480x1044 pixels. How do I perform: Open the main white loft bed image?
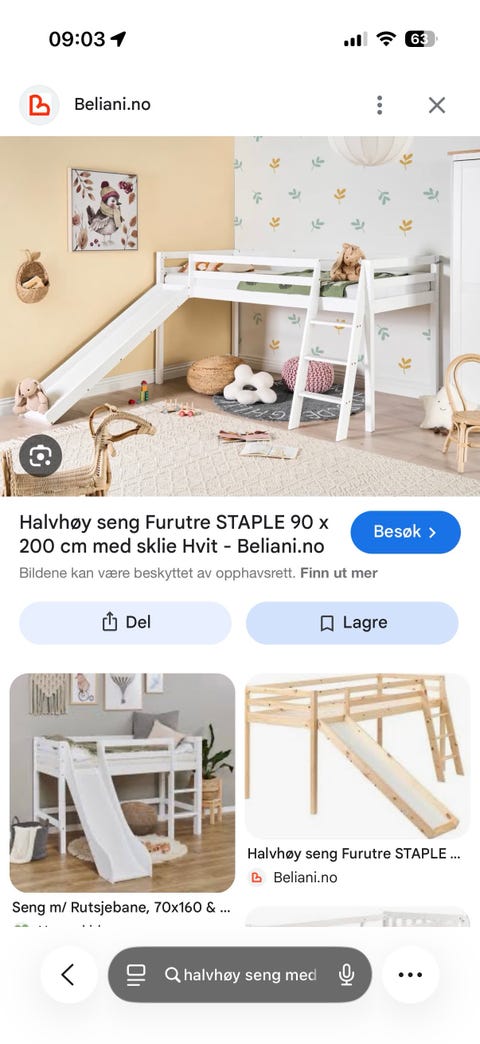[x=240, y=316]
